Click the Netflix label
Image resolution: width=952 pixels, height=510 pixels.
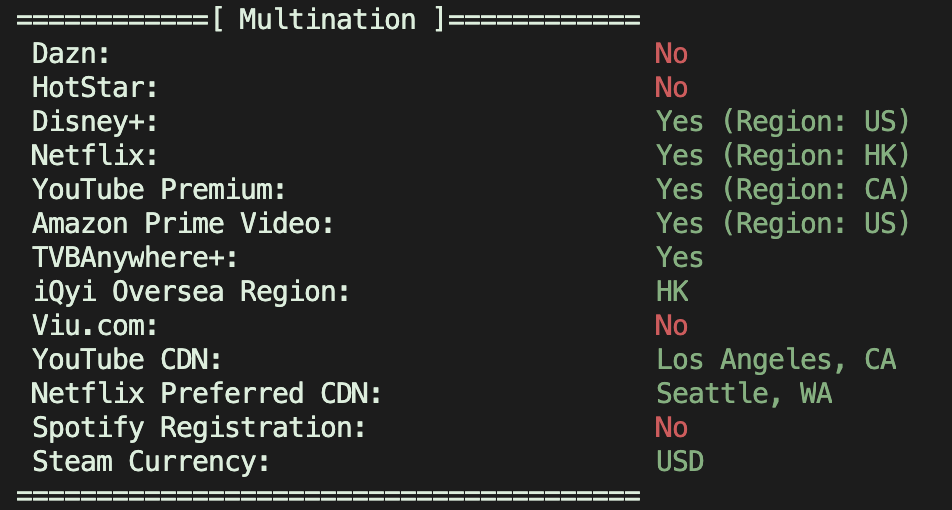pos(95,156)
